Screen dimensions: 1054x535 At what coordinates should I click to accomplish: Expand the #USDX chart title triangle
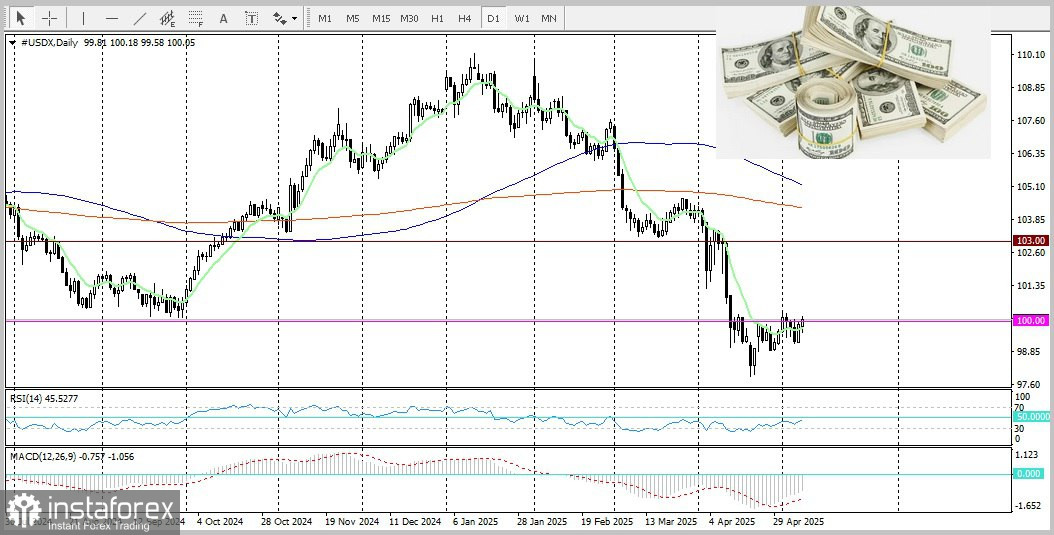pyautogui.click(x=12, y=43)
